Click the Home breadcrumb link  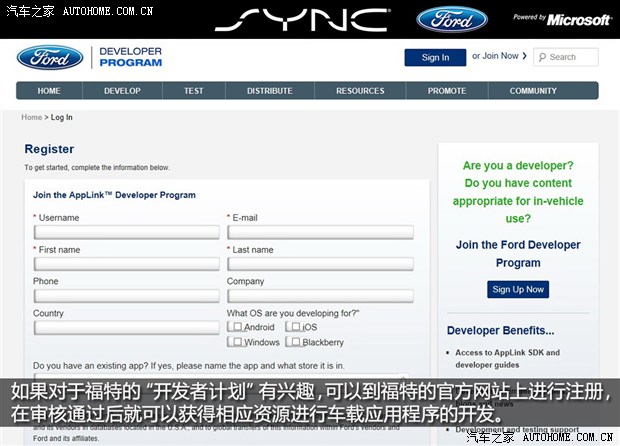(x=32, y=118)
